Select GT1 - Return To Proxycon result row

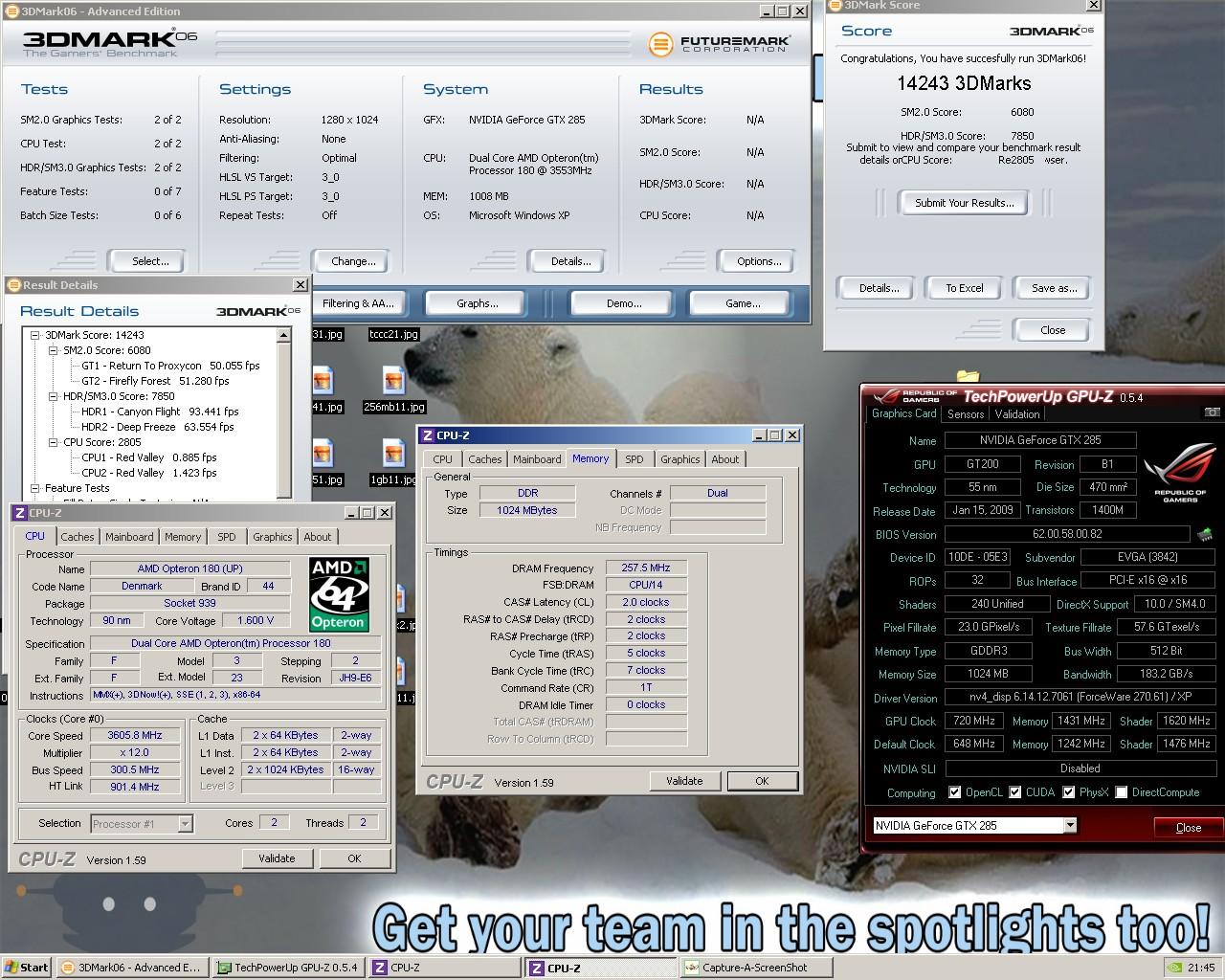170,366
